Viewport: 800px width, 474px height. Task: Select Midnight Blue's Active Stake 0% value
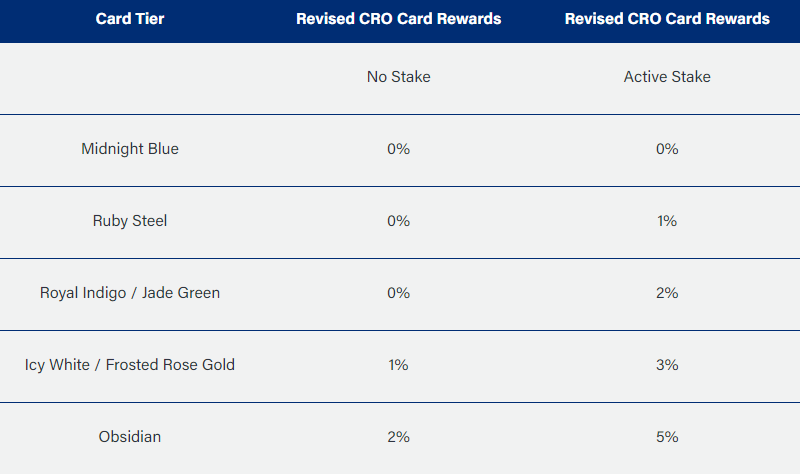coord(667,149)
